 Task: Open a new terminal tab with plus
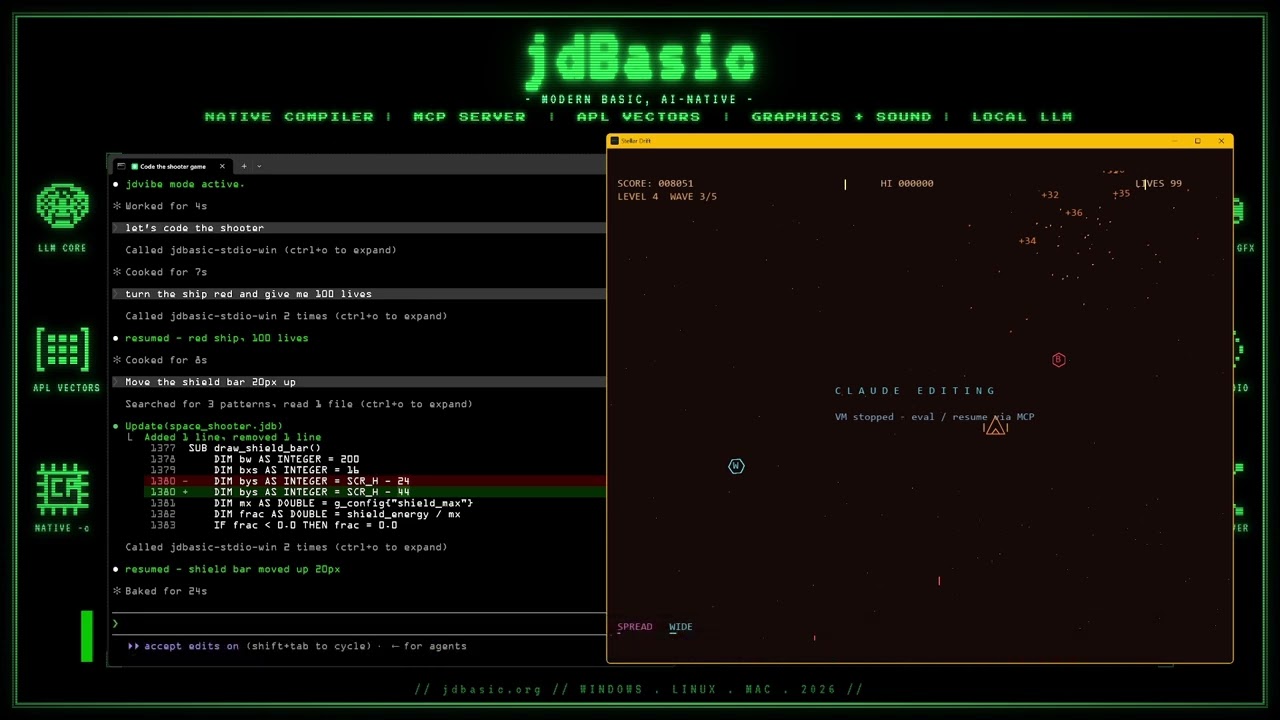point(243,166)
